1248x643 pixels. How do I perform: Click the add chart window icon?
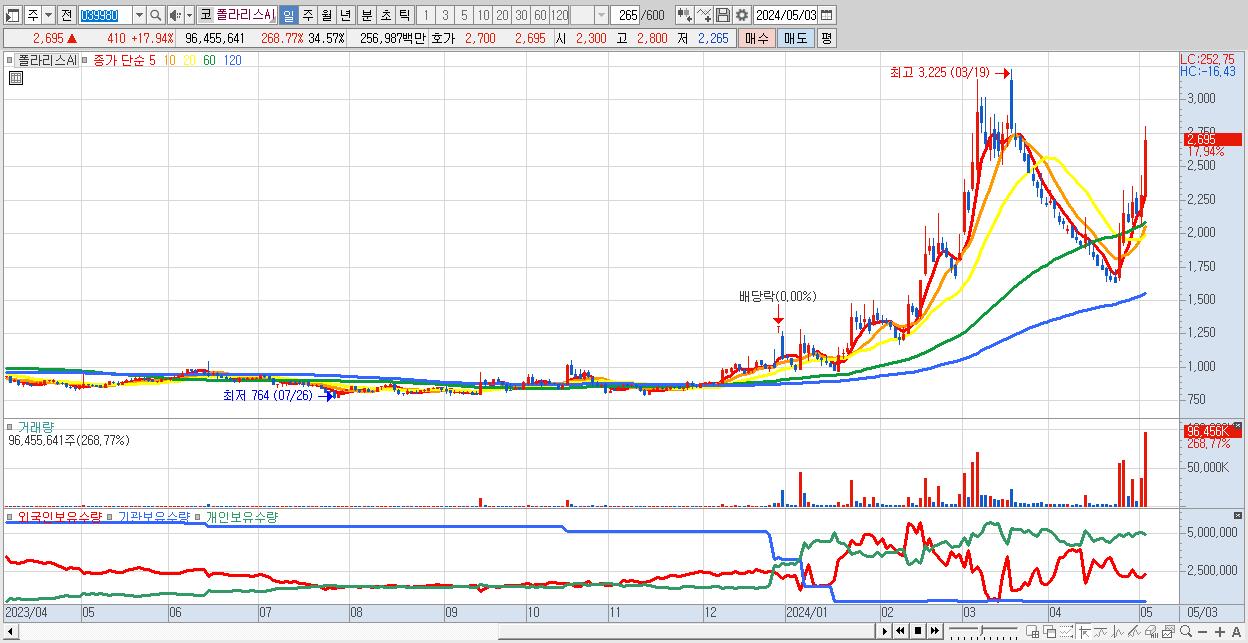click(x=1033, y=632)
